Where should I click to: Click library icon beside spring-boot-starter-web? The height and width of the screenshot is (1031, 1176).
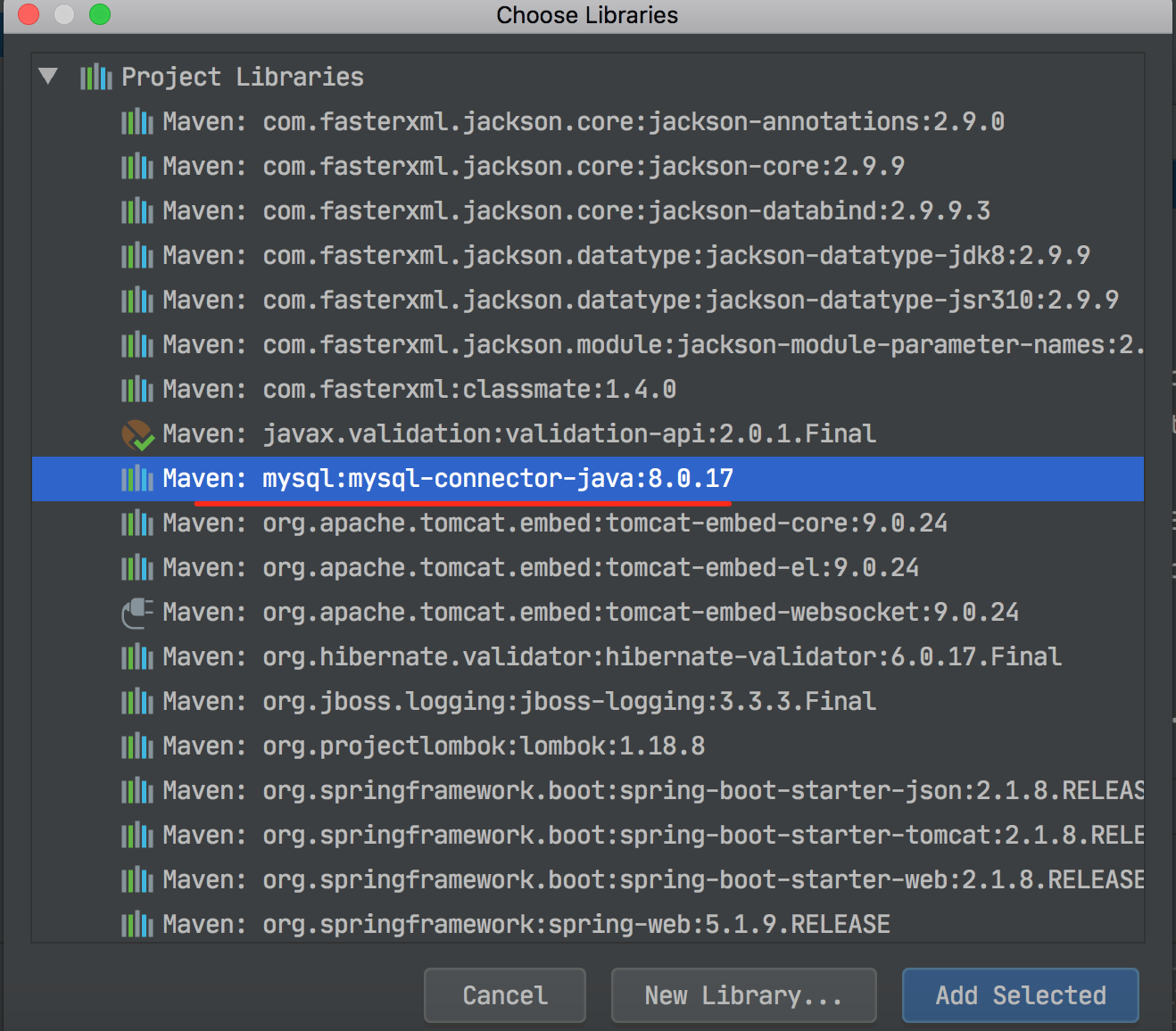[x=137, y=880]
